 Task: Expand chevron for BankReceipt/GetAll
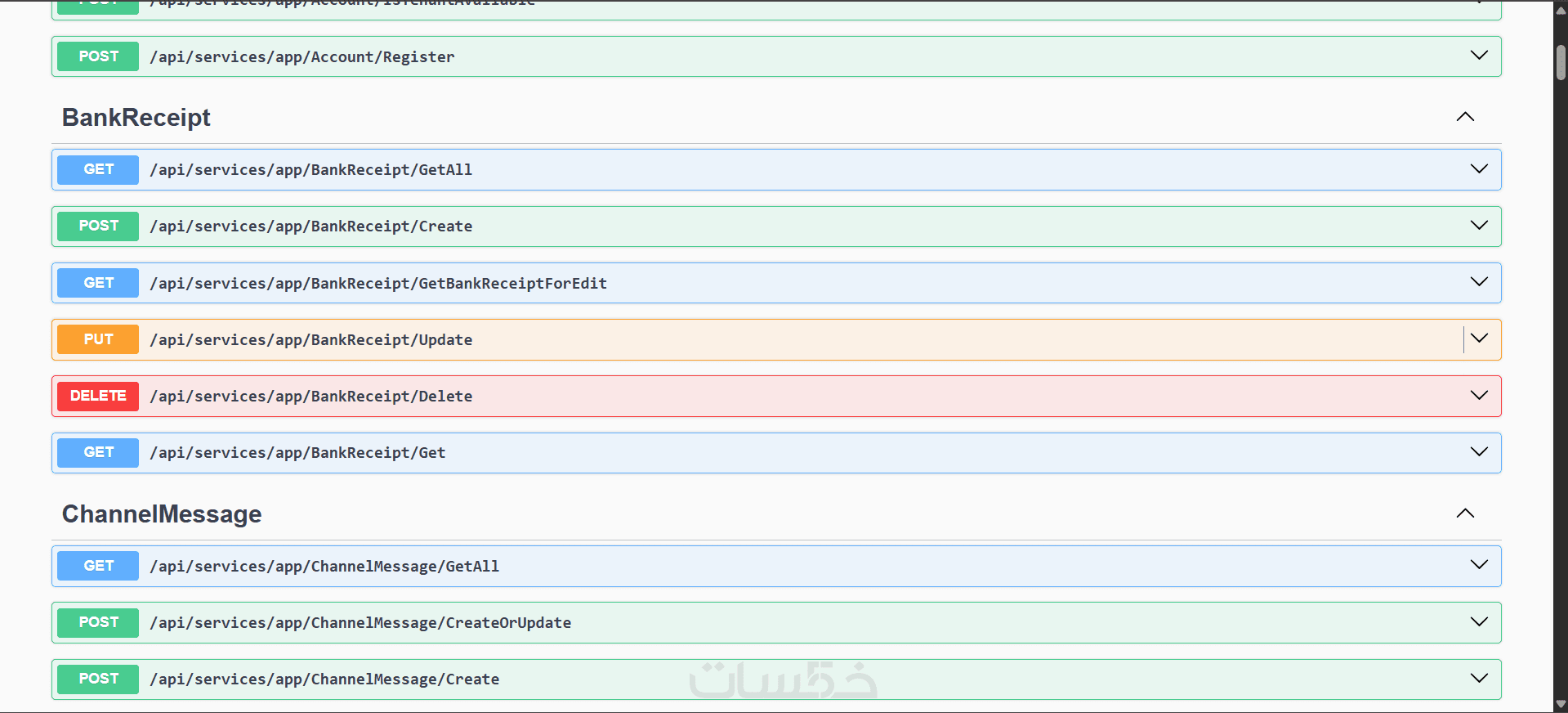[x=1479, y=169]
